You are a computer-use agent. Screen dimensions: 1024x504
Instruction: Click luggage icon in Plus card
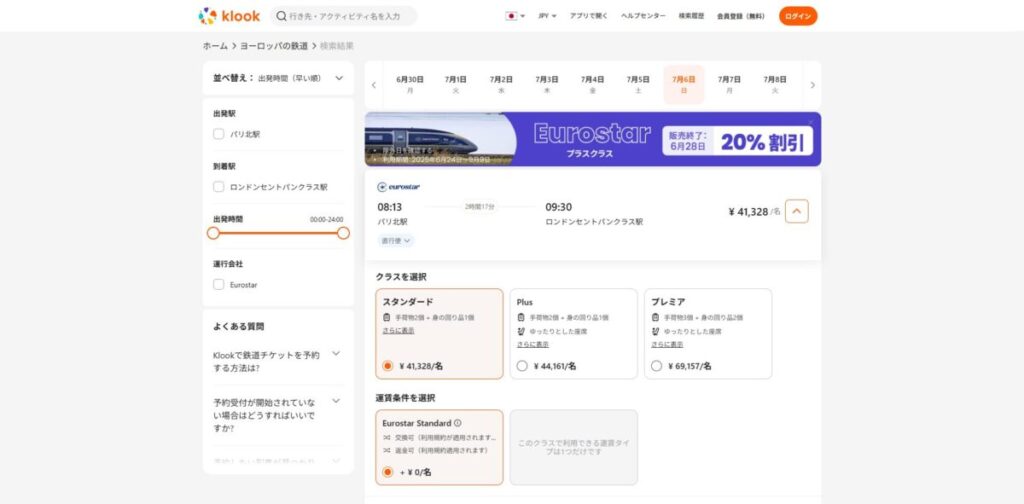(x=520, y=317)
